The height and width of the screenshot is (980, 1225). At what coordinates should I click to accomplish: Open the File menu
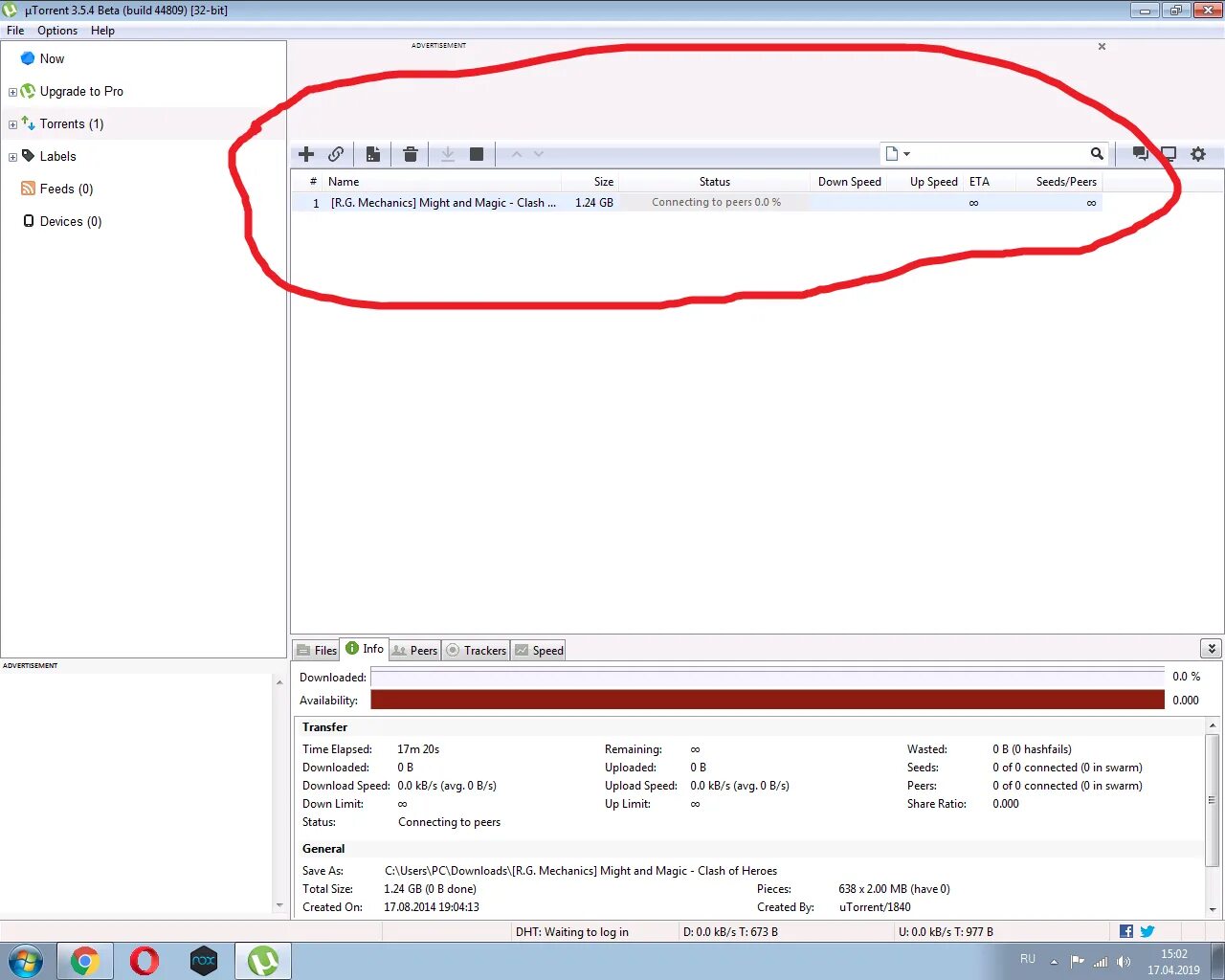coord(15,31)
